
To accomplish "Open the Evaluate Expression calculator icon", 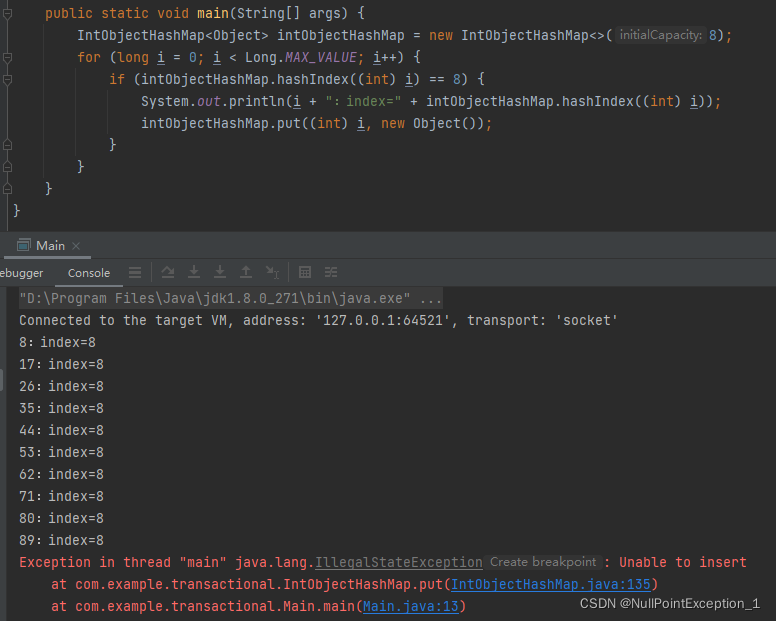I will click(x=305, y=272).
